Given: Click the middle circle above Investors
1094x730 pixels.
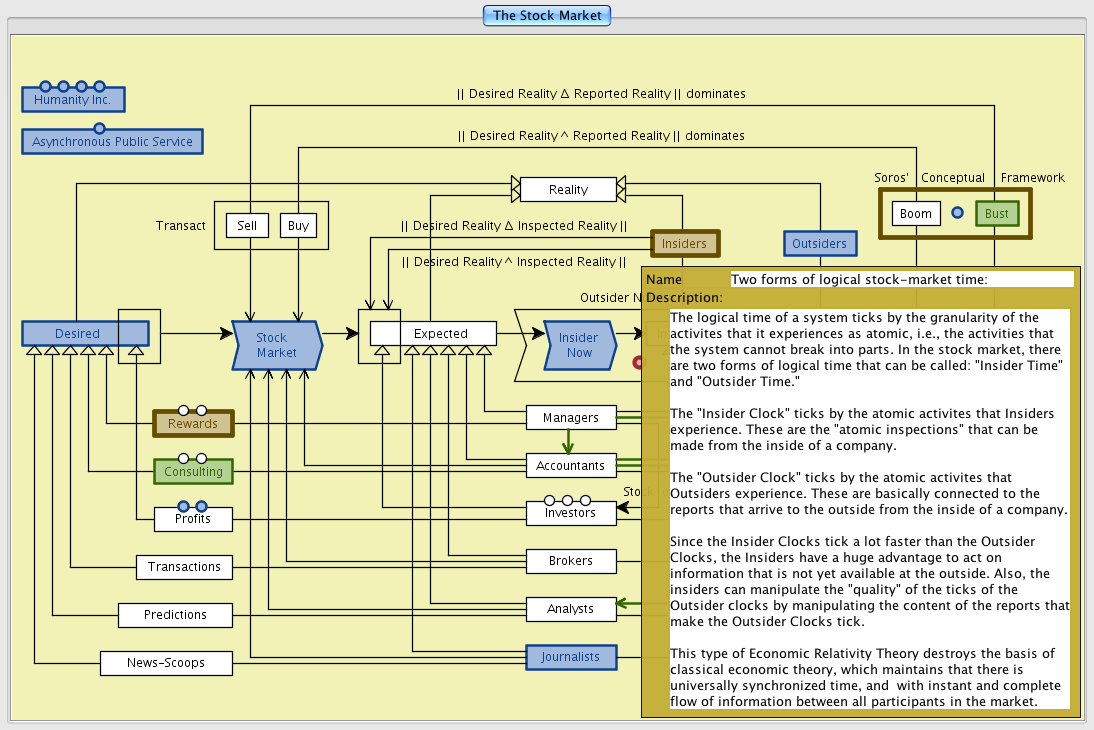Looking at the screenshot, I should [567, 500].
